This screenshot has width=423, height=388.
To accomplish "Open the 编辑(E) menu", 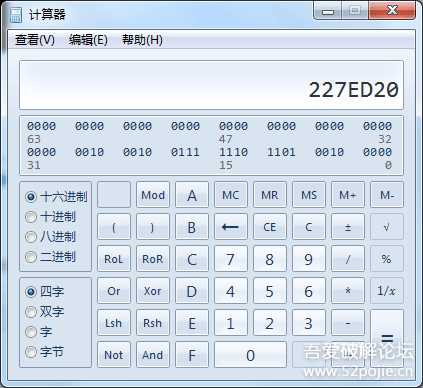I will [88, 40].
